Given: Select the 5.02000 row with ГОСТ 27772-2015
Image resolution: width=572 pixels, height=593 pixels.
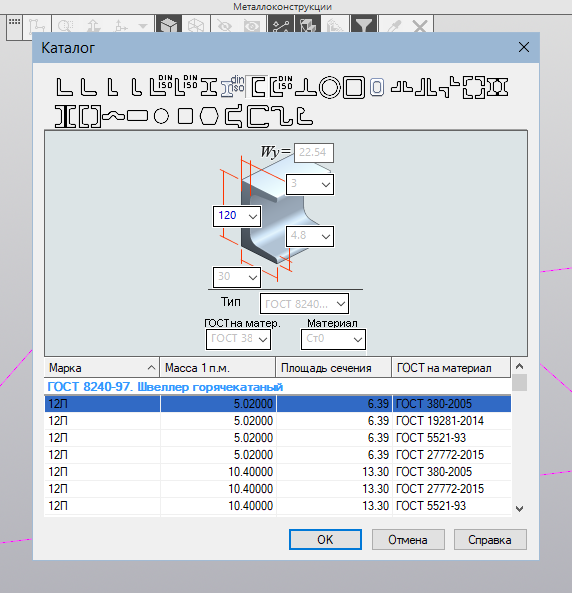Looking at the screenshot, I should [x=278, y=455].
